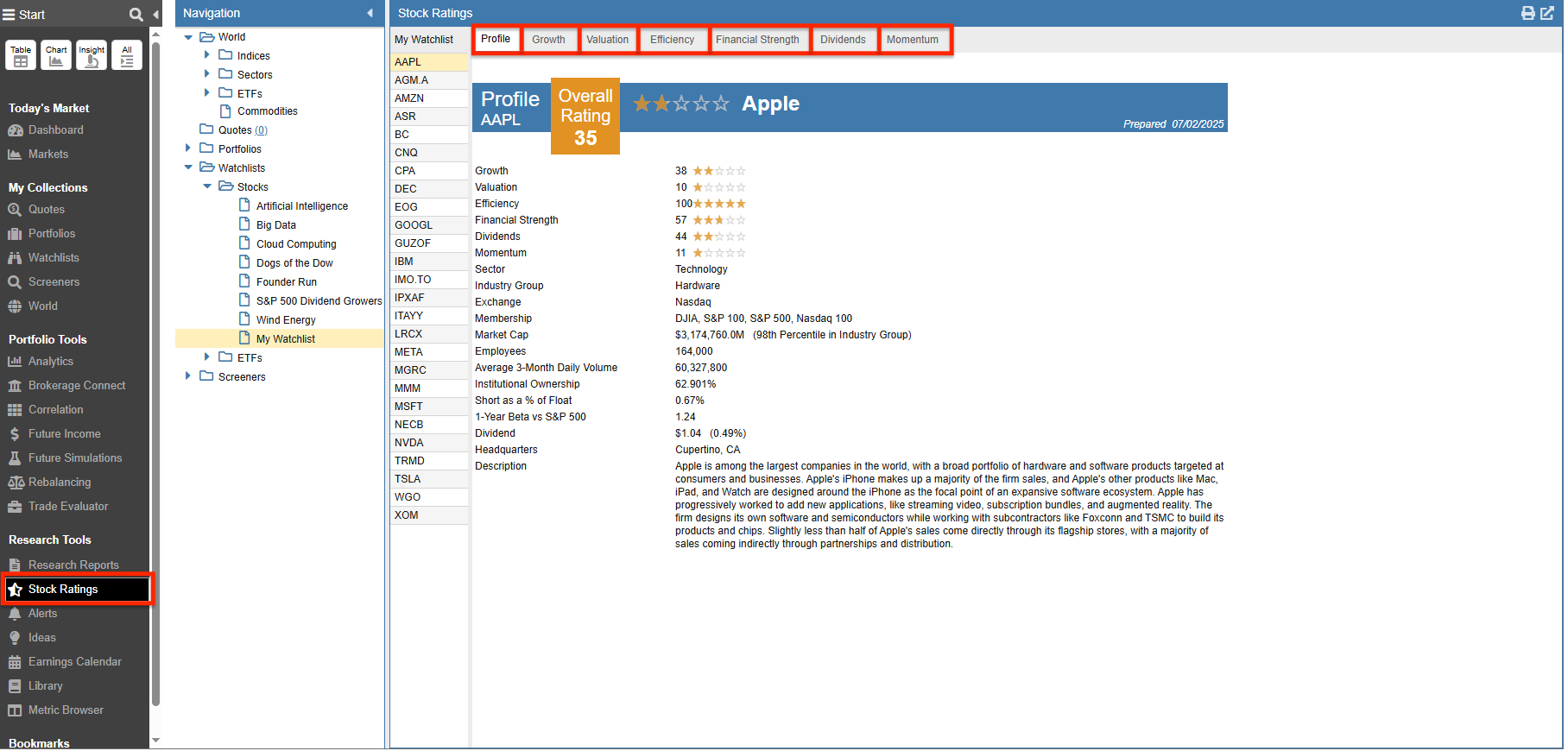Collapse the Navigation panel arrow
The width and height of the screenshot is (1568, 751).
pyautogui.click(x=370, y=13)
